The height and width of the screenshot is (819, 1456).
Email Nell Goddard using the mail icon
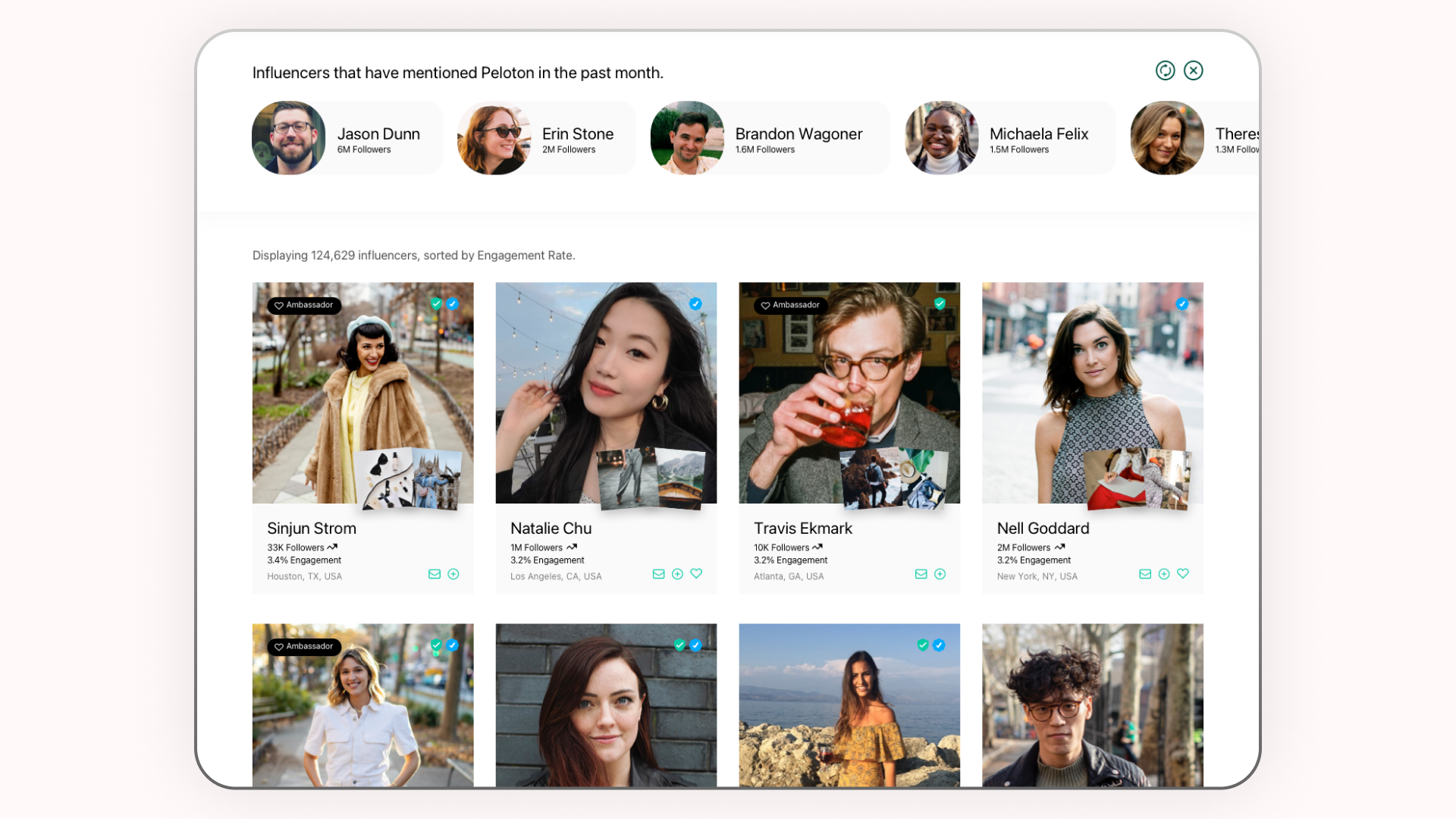[1145, 574]
